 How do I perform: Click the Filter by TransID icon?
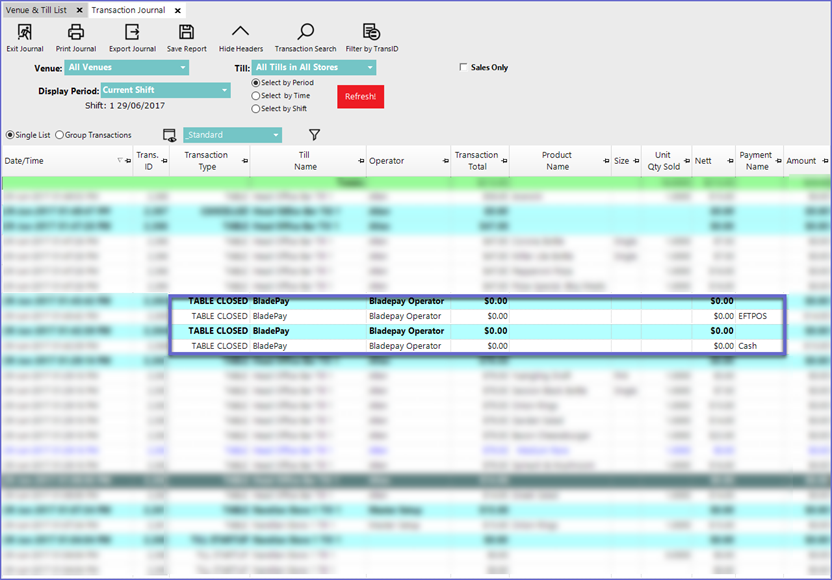pos(371,32)
